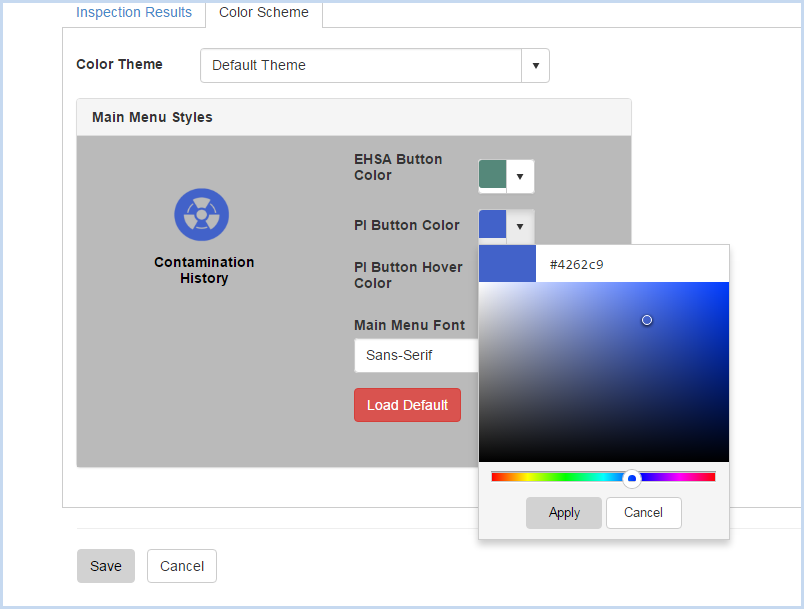Click the saturation picker handle circle

point(647,320)
